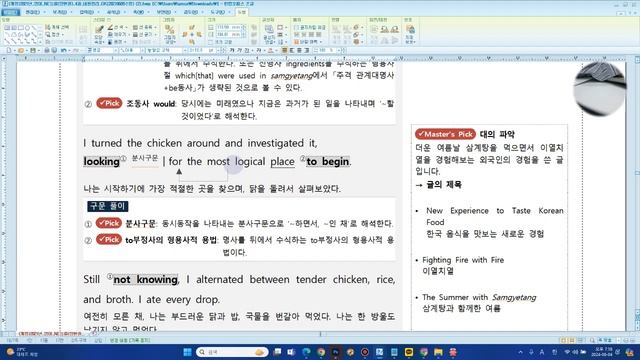Click the new document icon

click(x=9, y=51)
